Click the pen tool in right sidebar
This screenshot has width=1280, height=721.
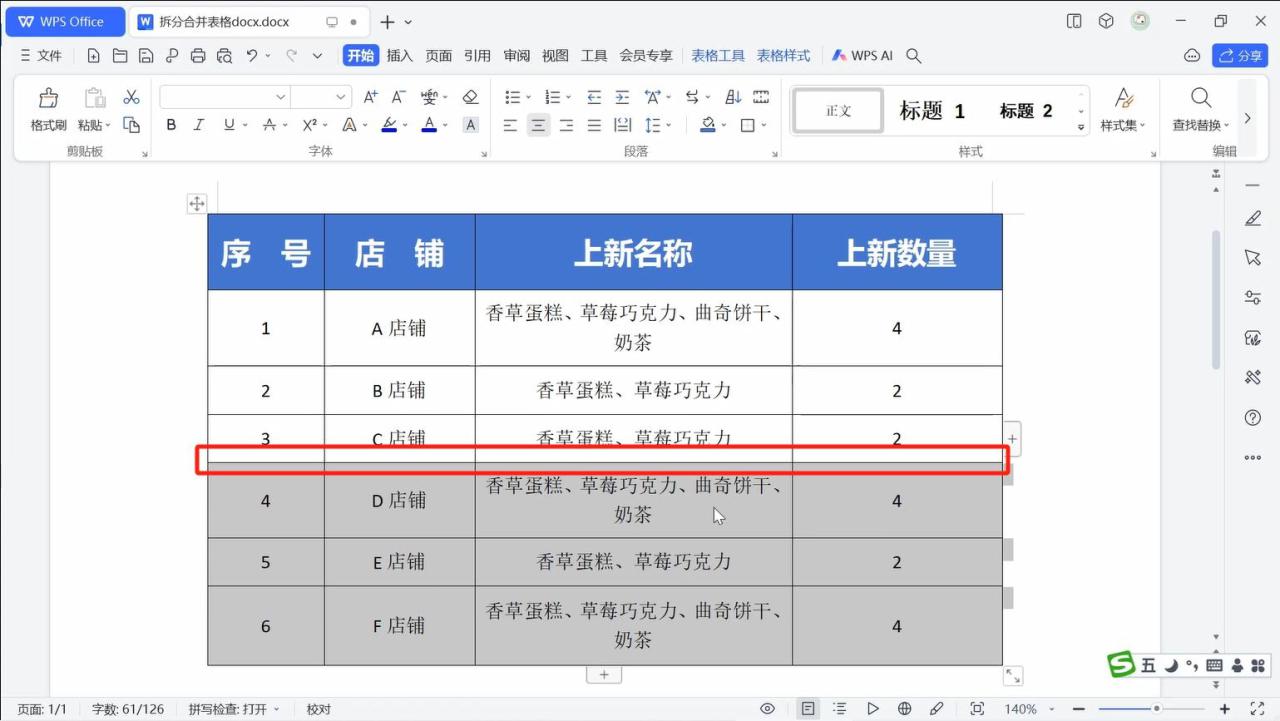(1253, 218)
